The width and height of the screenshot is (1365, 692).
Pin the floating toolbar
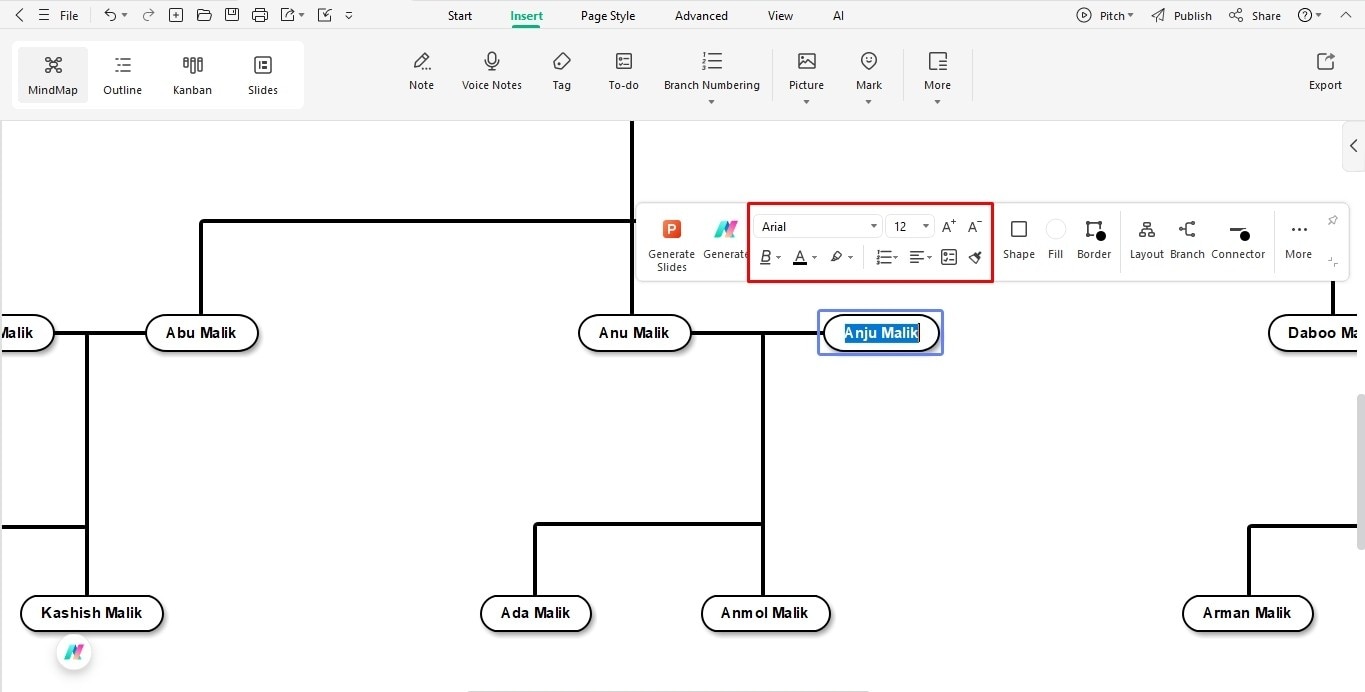[x=1332, y=220]
